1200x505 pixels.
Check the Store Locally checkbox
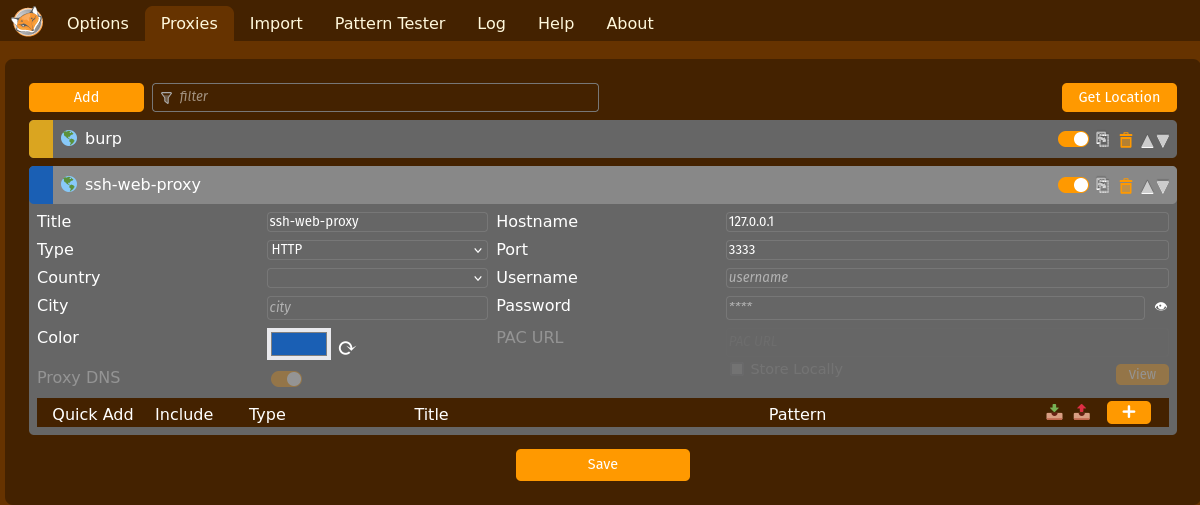(737, 369)
